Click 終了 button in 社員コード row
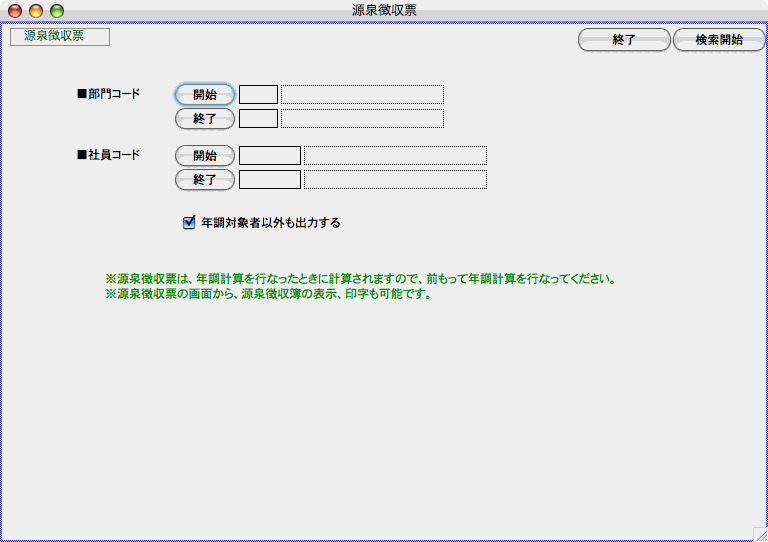Viewport: 768px width, 542px height. pyautogui.click(x=205, y=180)
